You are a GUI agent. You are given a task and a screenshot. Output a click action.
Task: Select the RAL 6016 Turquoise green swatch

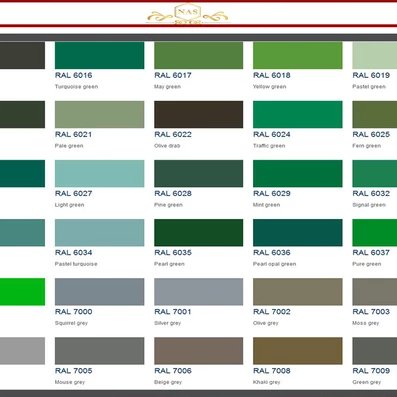[99, 55]
